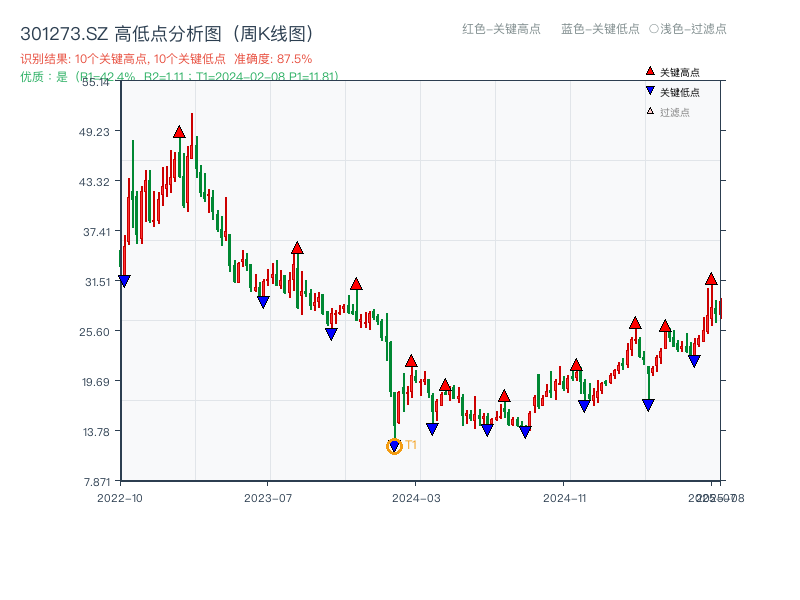The width and height of the screenshot is (800, 600).
Task: Click the leftmost blue key-low triangle at chart start
Action: (x=123, y=281)
